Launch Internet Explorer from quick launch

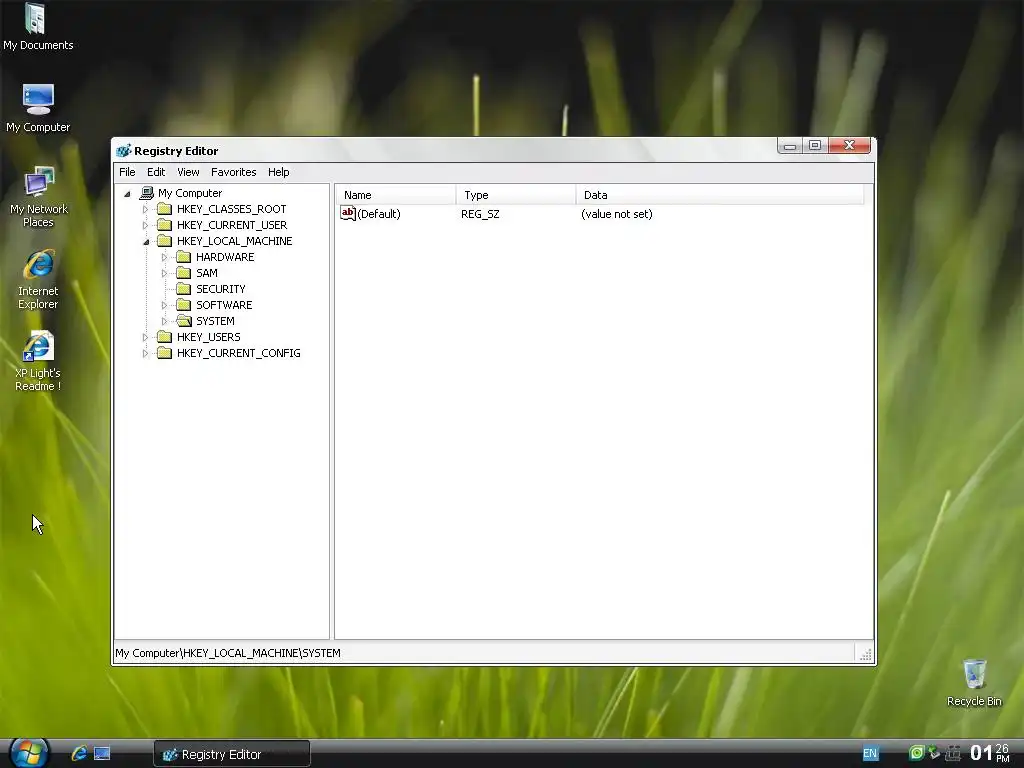click(79, 754)
